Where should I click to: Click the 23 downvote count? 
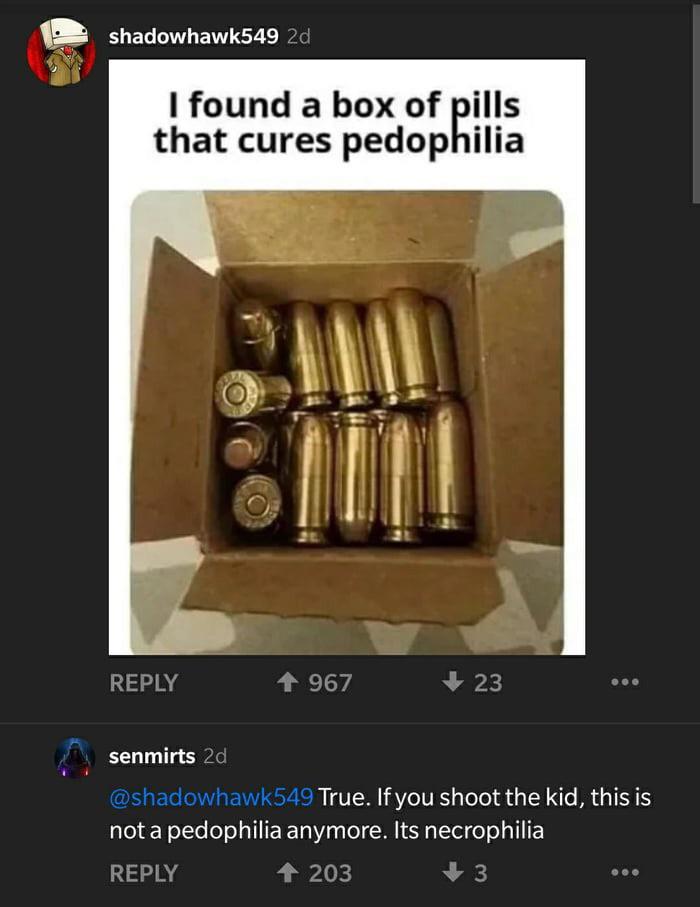488,683
